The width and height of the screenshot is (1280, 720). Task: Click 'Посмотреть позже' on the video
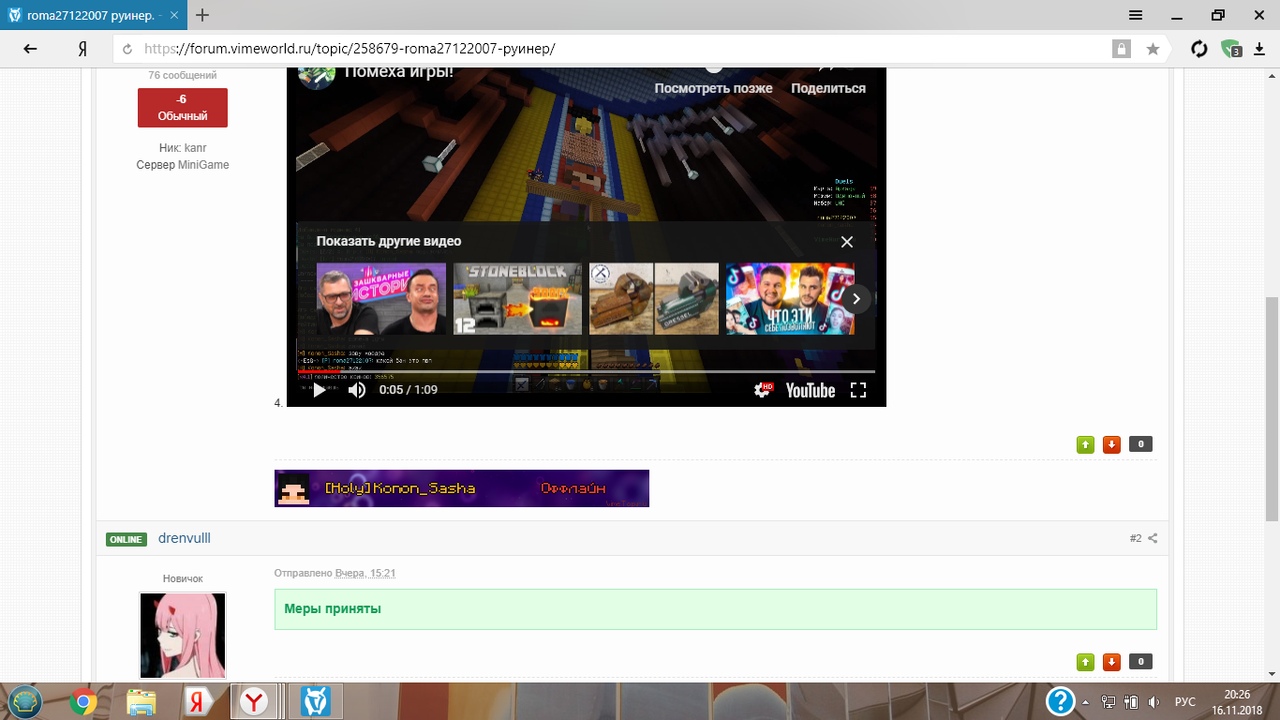point(713,88)
